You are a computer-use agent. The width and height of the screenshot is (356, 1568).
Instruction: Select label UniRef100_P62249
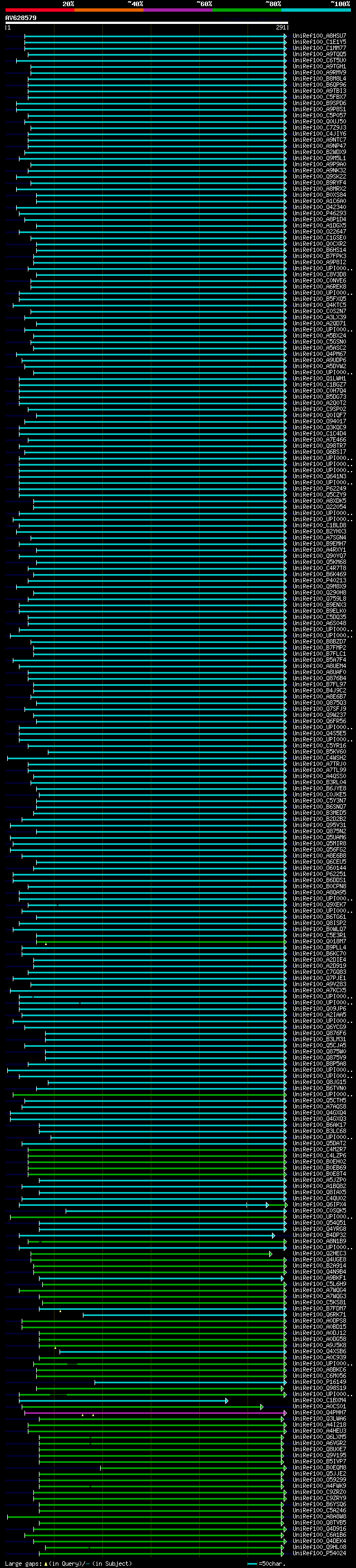coord(319,488)
